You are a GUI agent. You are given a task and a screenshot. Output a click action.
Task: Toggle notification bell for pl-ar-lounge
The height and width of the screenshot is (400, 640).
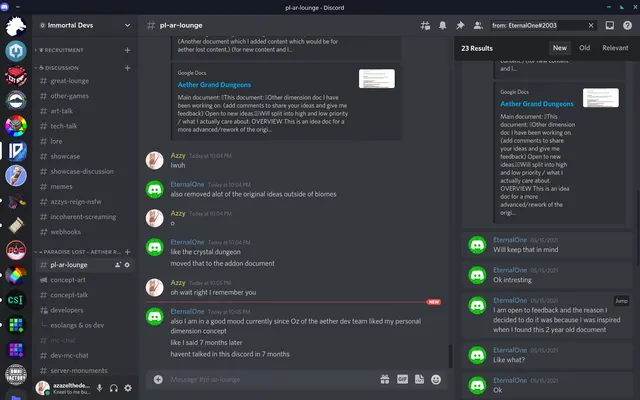442,25
